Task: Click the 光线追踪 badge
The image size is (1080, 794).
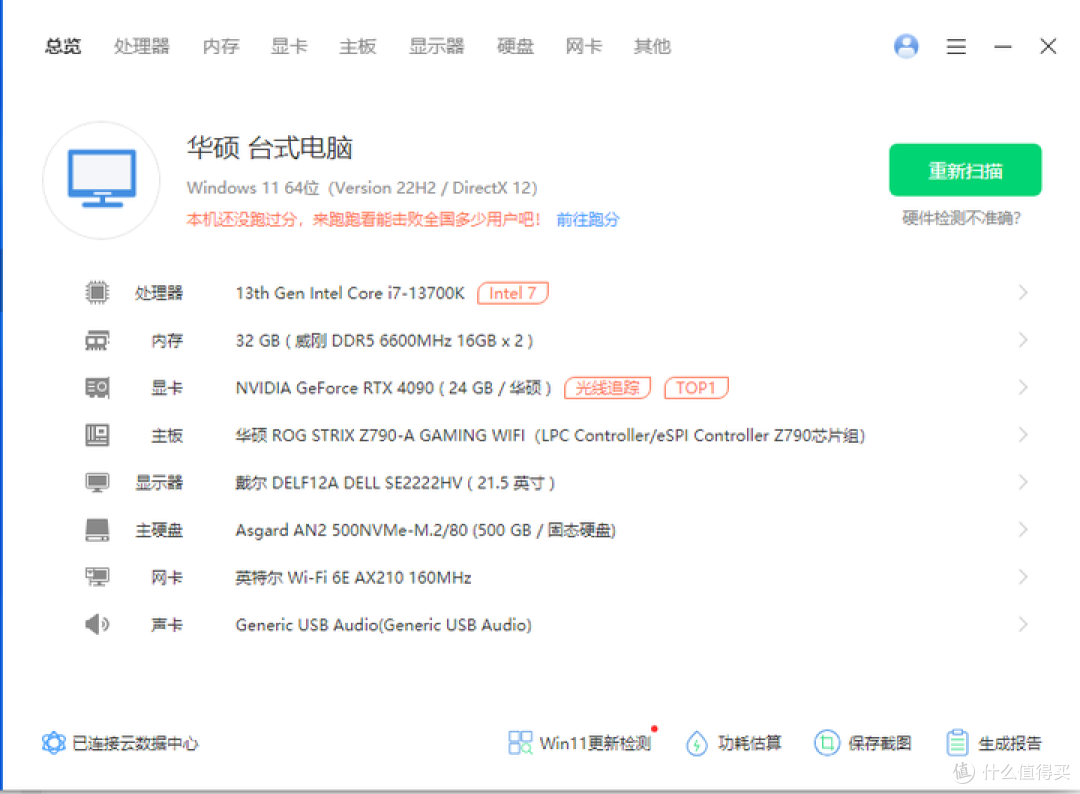Action: (608, 388)
